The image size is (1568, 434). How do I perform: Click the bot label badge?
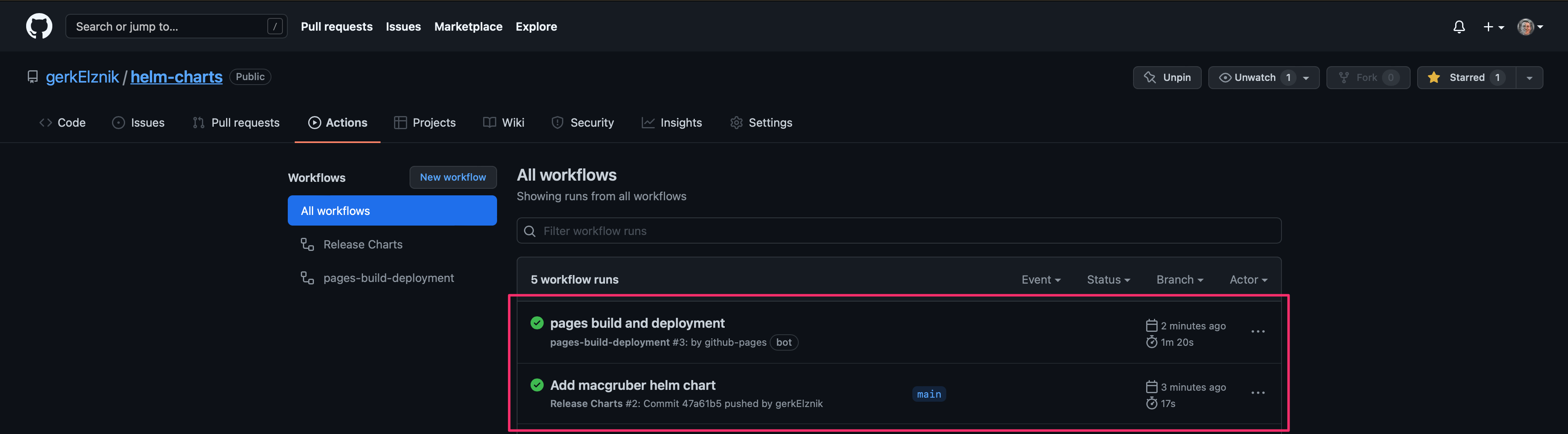784,342
